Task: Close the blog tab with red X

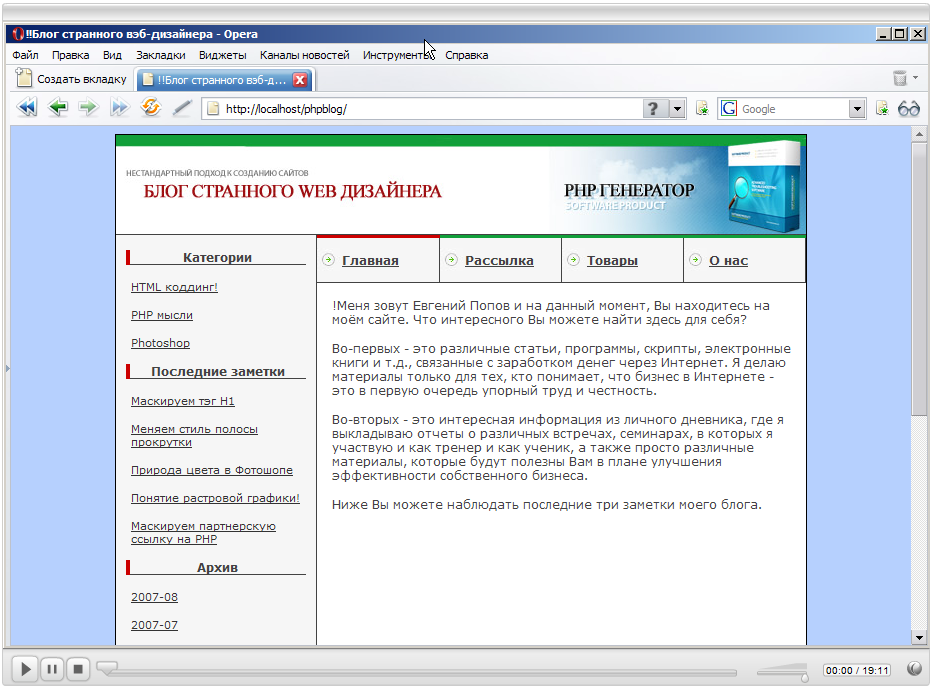Action: [x=300, y=80]
